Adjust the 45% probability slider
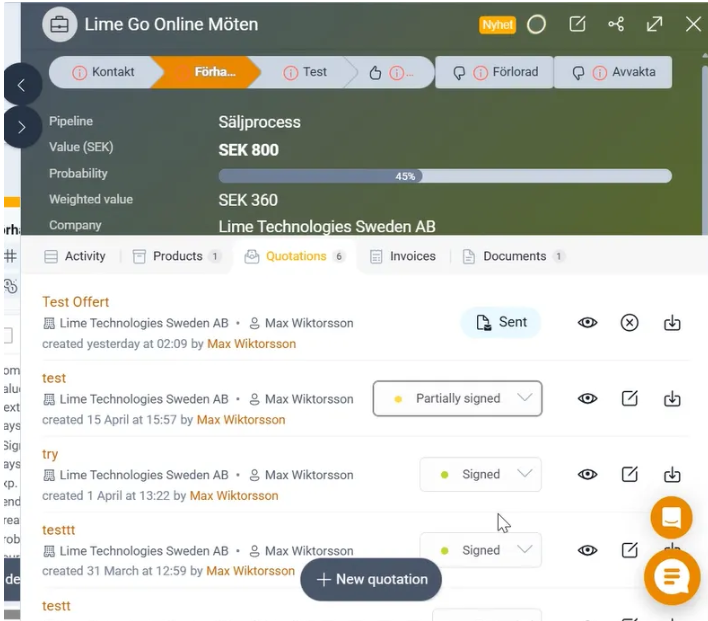Image resolution: width=708 pixels, height=621 pixels. [445, 176]
